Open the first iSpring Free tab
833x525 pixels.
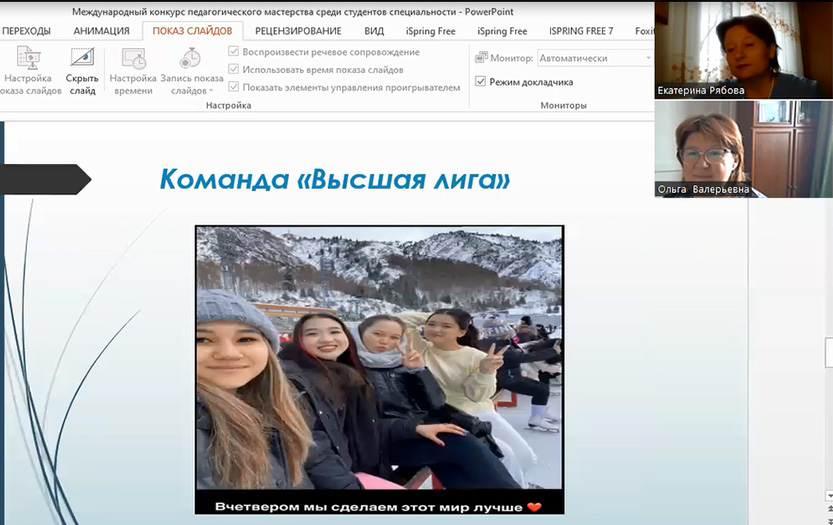point(430,31)
